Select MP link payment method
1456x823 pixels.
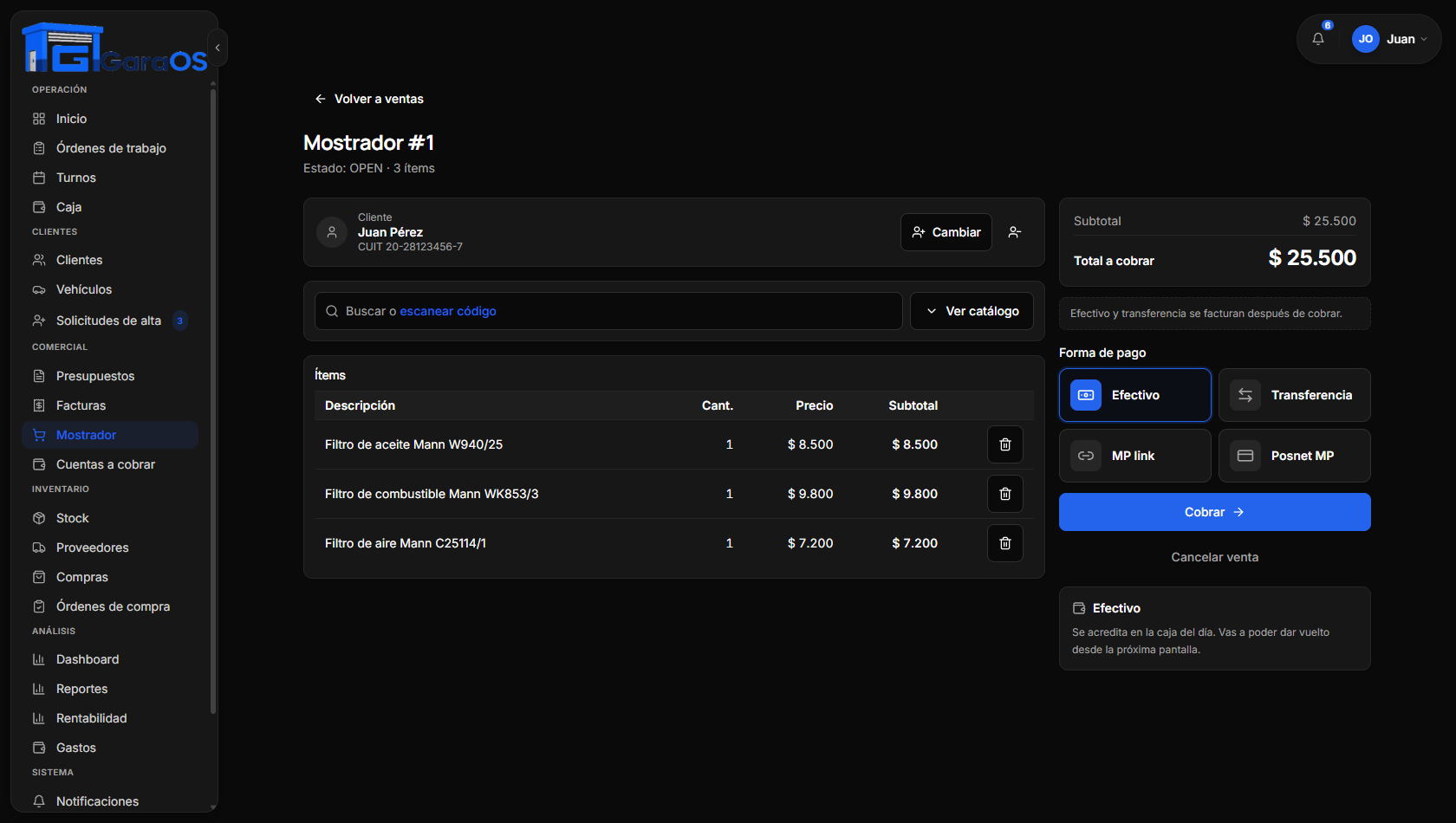pos(1135,456)
